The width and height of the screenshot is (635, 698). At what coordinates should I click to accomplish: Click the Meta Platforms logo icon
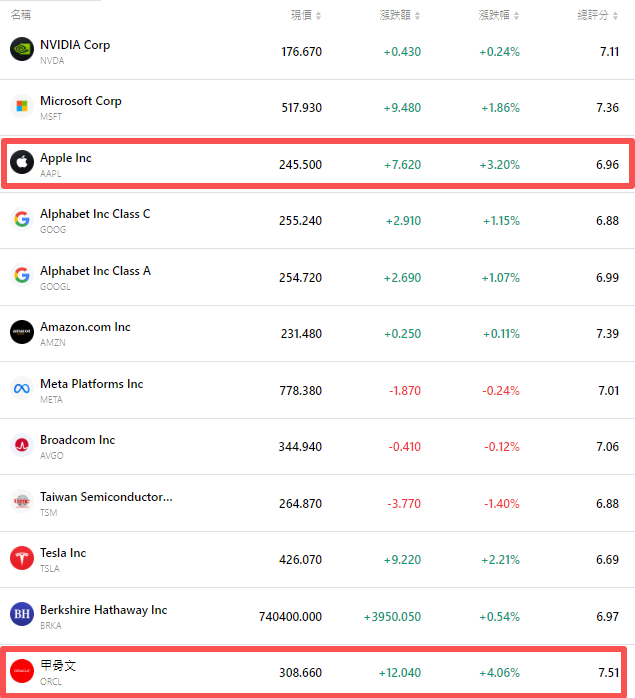pyautogui.click(x=22, y=389)
